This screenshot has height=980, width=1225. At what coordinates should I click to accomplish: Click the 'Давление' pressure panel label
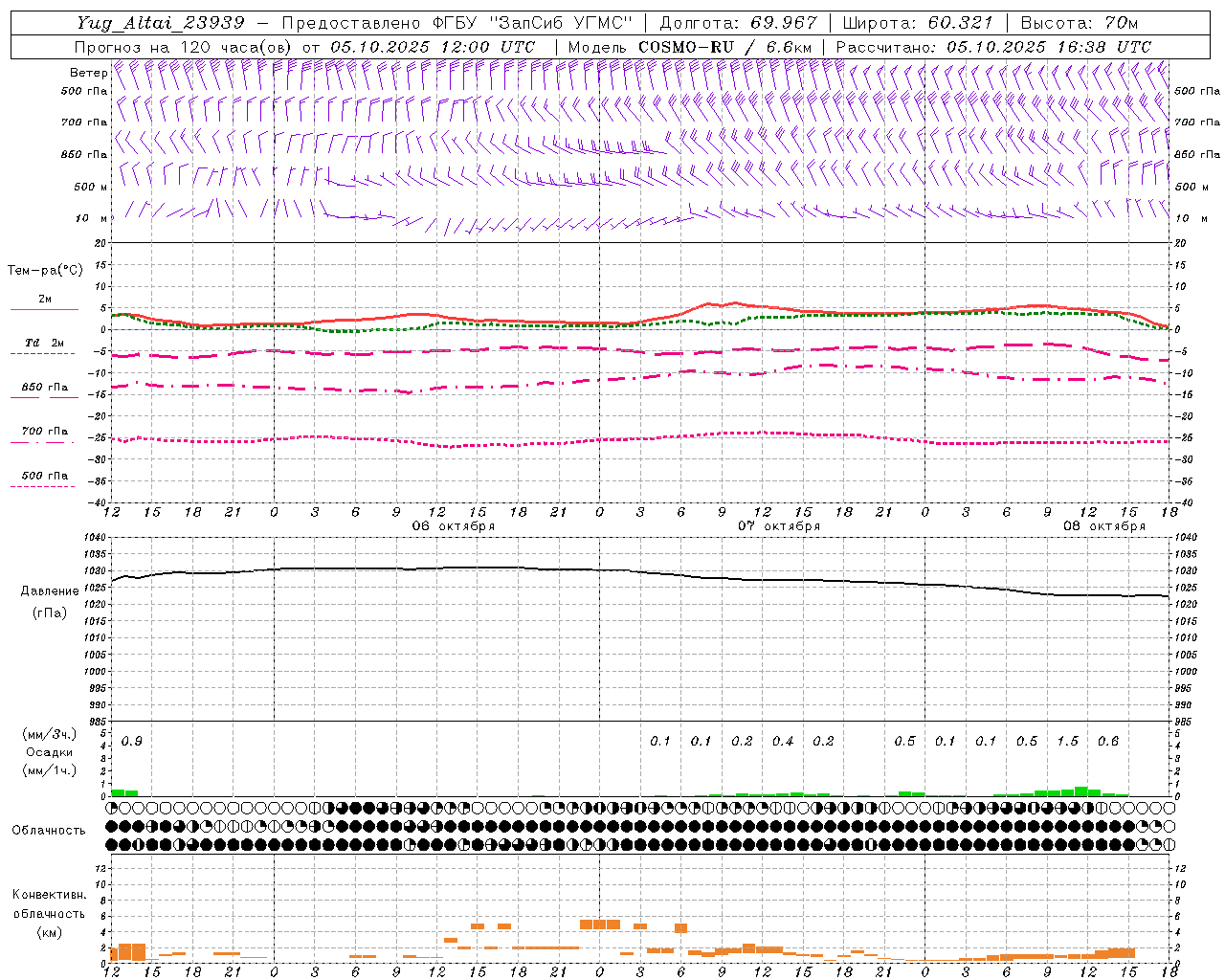click(50, 590)
